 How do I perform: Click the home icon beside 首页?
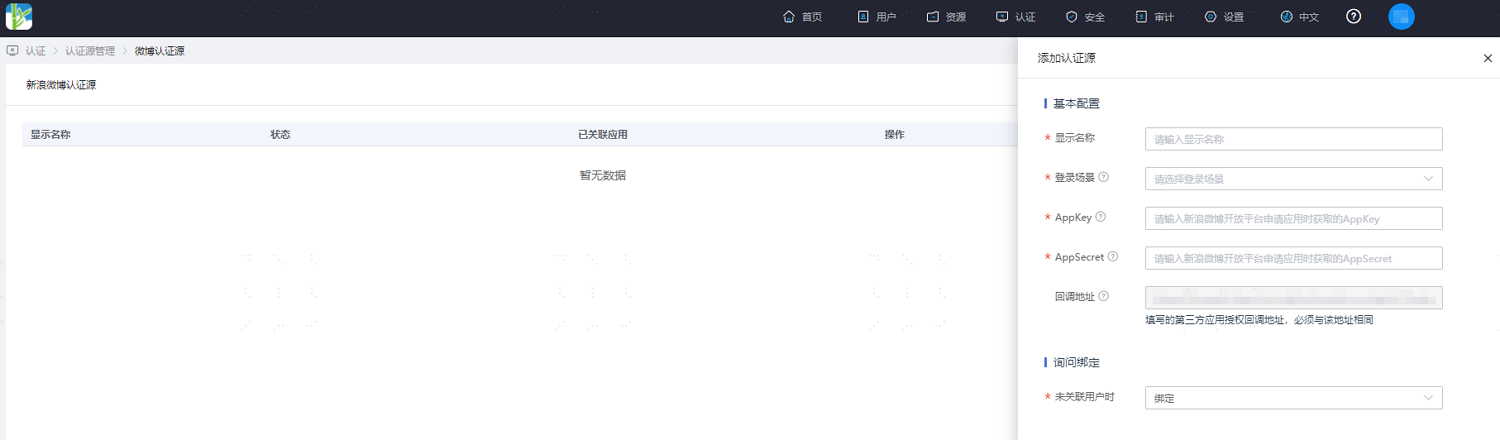[x=789, y=17]
